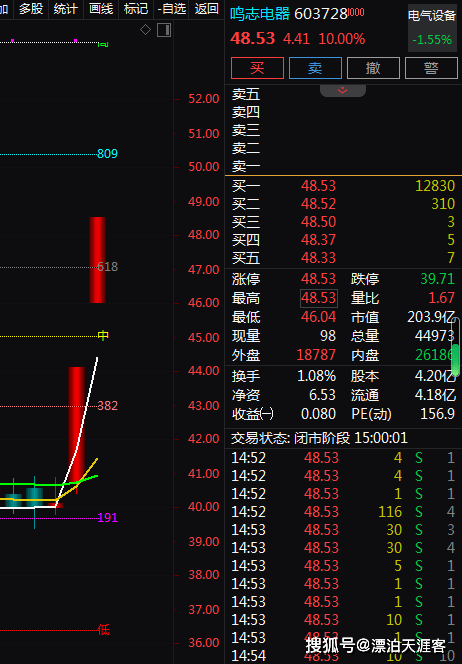Click the boxed 最高 value 48.53

tap(318, 298)
